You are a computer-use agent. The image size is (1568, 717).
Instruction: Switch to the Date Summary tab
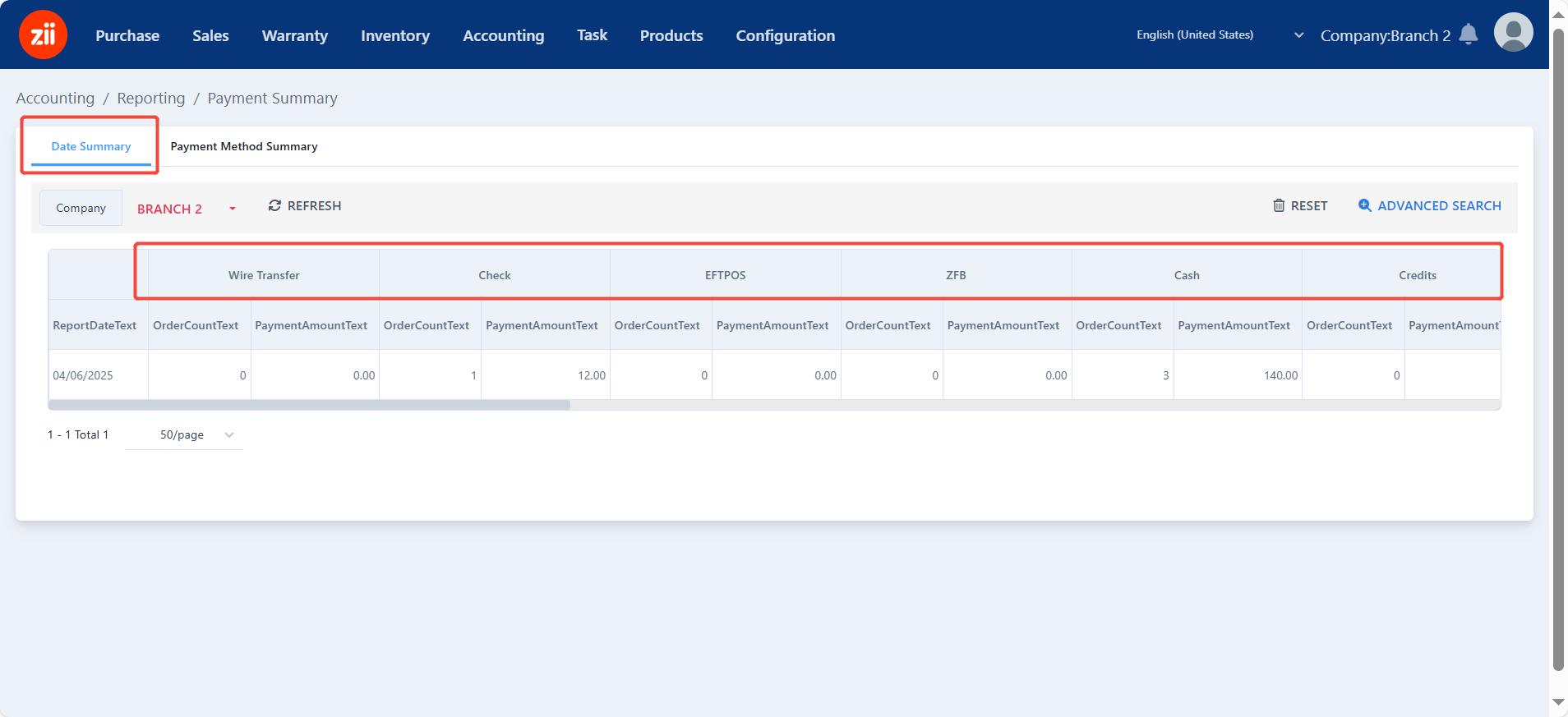[x=91, y=146]
